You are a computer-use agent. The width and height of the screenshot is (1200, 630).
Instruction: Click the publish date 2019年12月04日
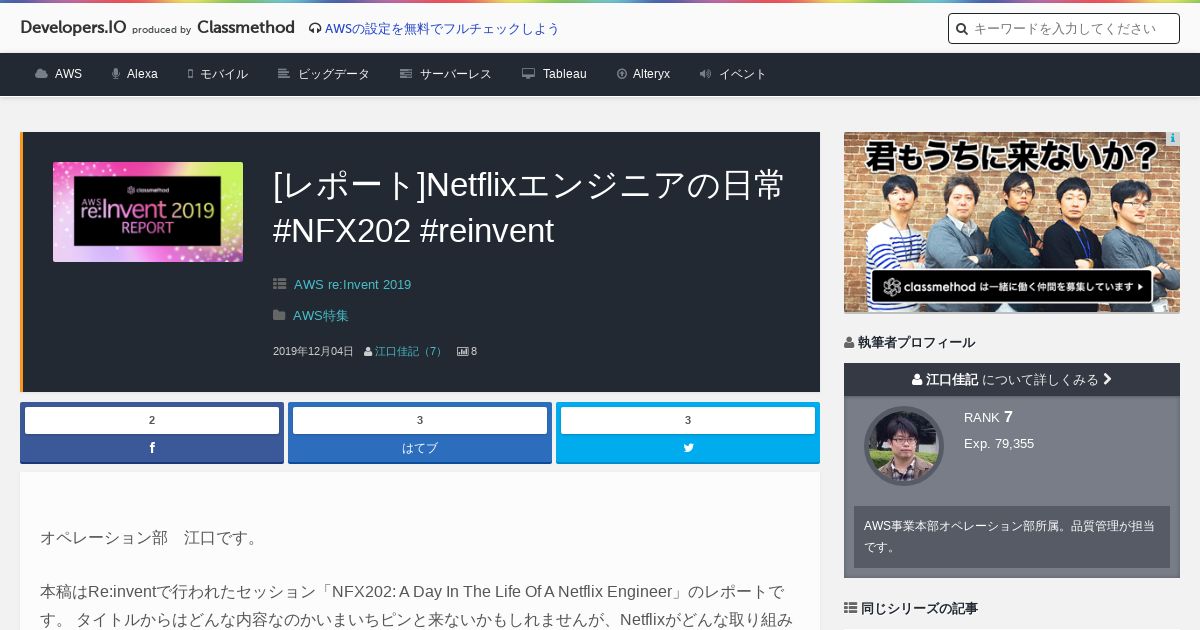point(313,351)
